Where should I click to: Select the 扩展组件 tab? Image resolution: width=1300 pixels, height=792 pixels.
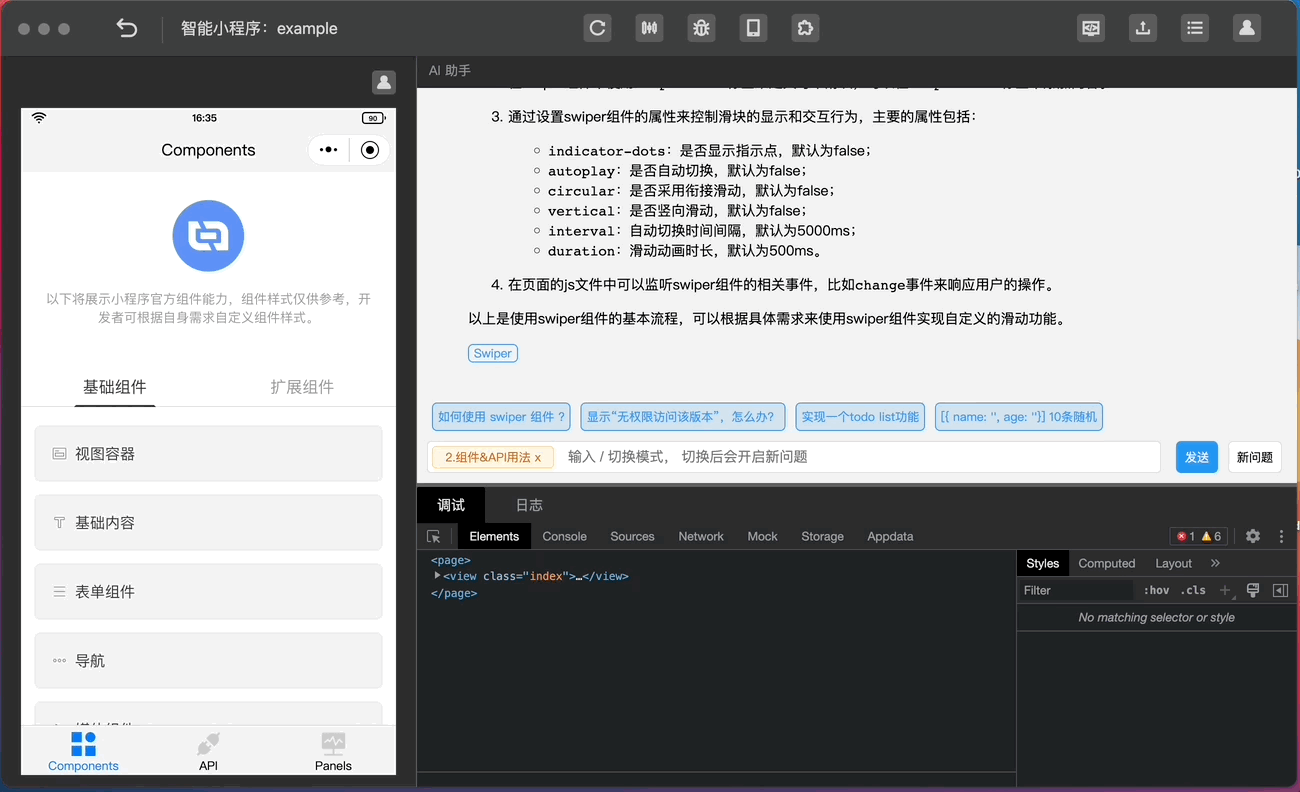tap(302, 387)
